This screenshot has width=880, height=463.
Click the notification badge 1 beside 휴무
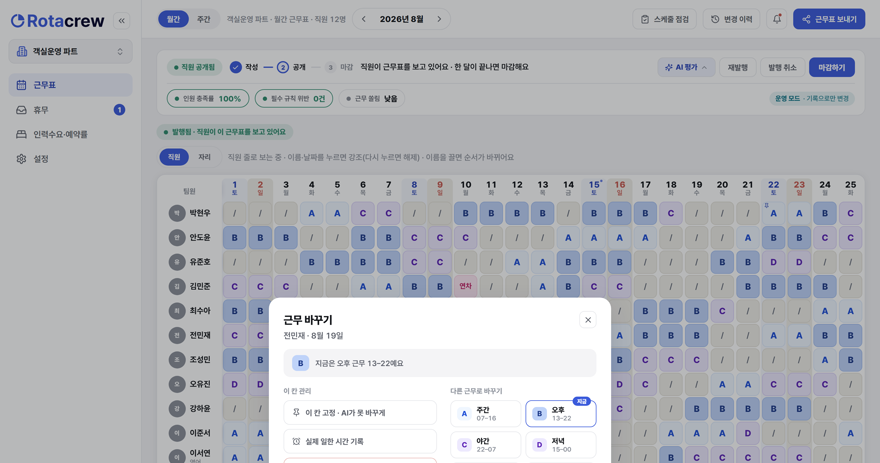(119, 110)
